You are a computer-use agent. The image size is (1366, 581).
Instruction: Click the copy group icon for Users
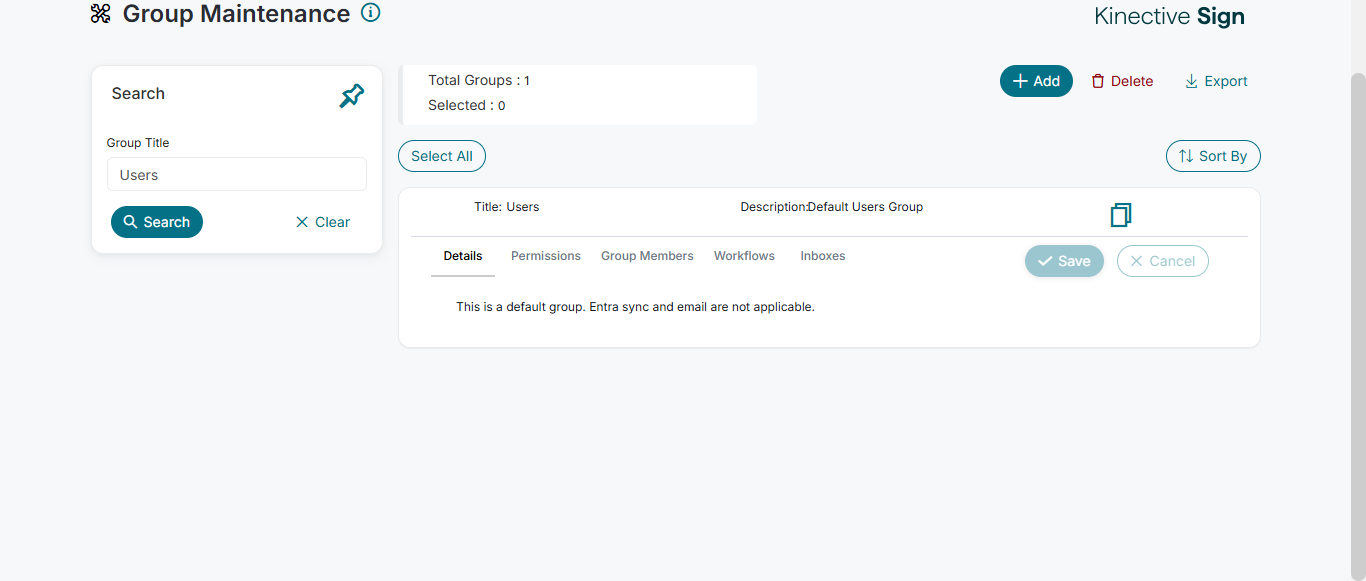1121,214
